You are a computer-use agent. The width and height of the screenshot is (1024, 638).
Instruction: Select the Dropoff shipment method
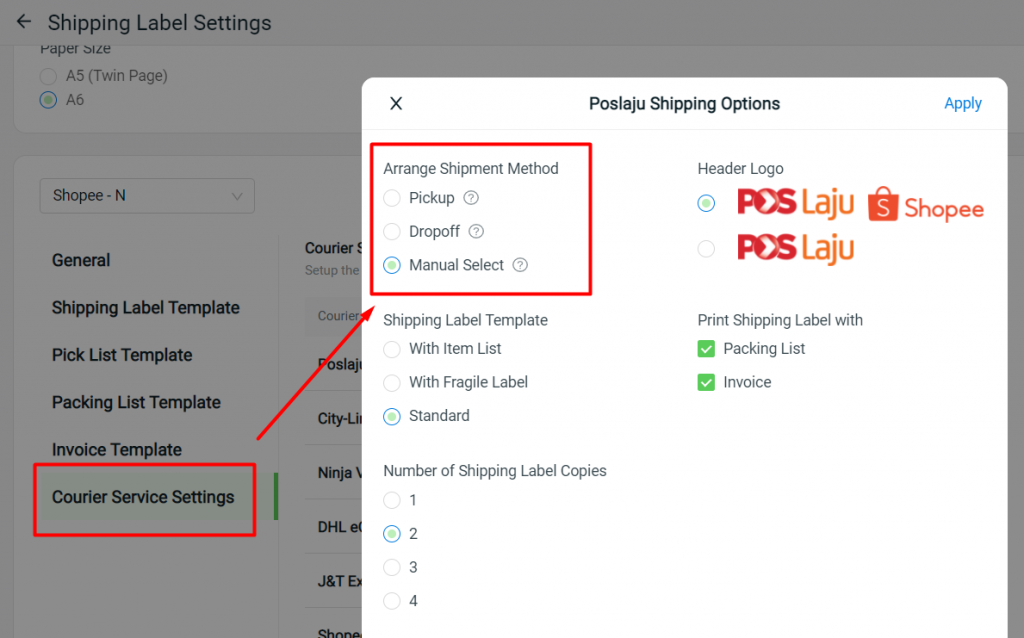[x=392, y=231]
